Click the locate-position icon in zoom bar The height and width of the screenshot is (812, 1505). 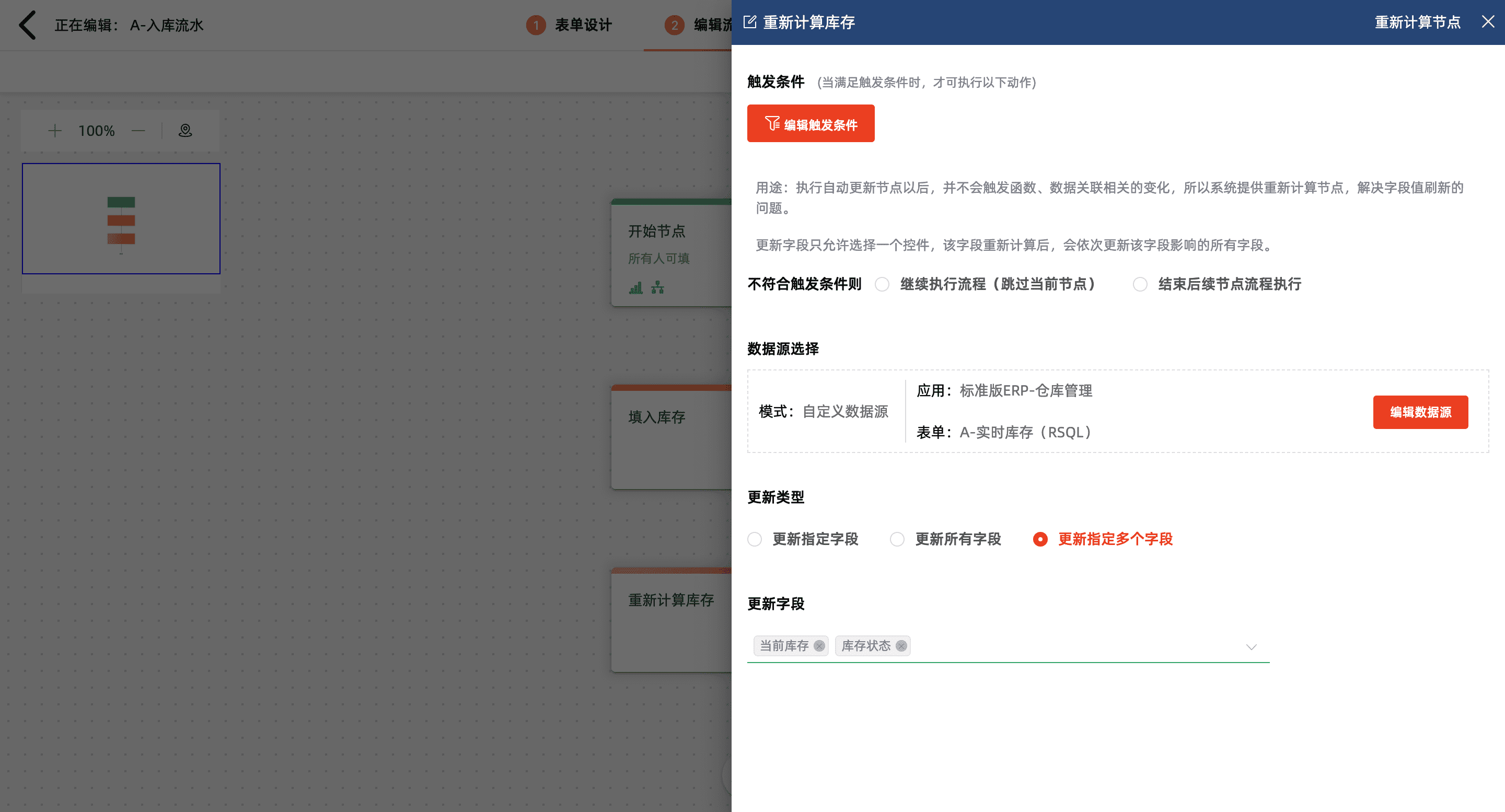[x=185, y=130]
